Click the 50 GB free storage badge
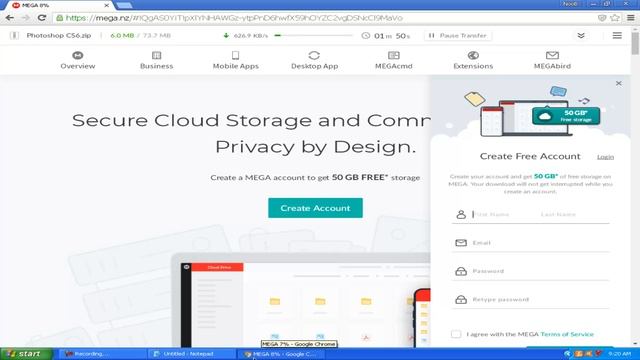Screen dimensions: 640x360 [x=566, y=116]
